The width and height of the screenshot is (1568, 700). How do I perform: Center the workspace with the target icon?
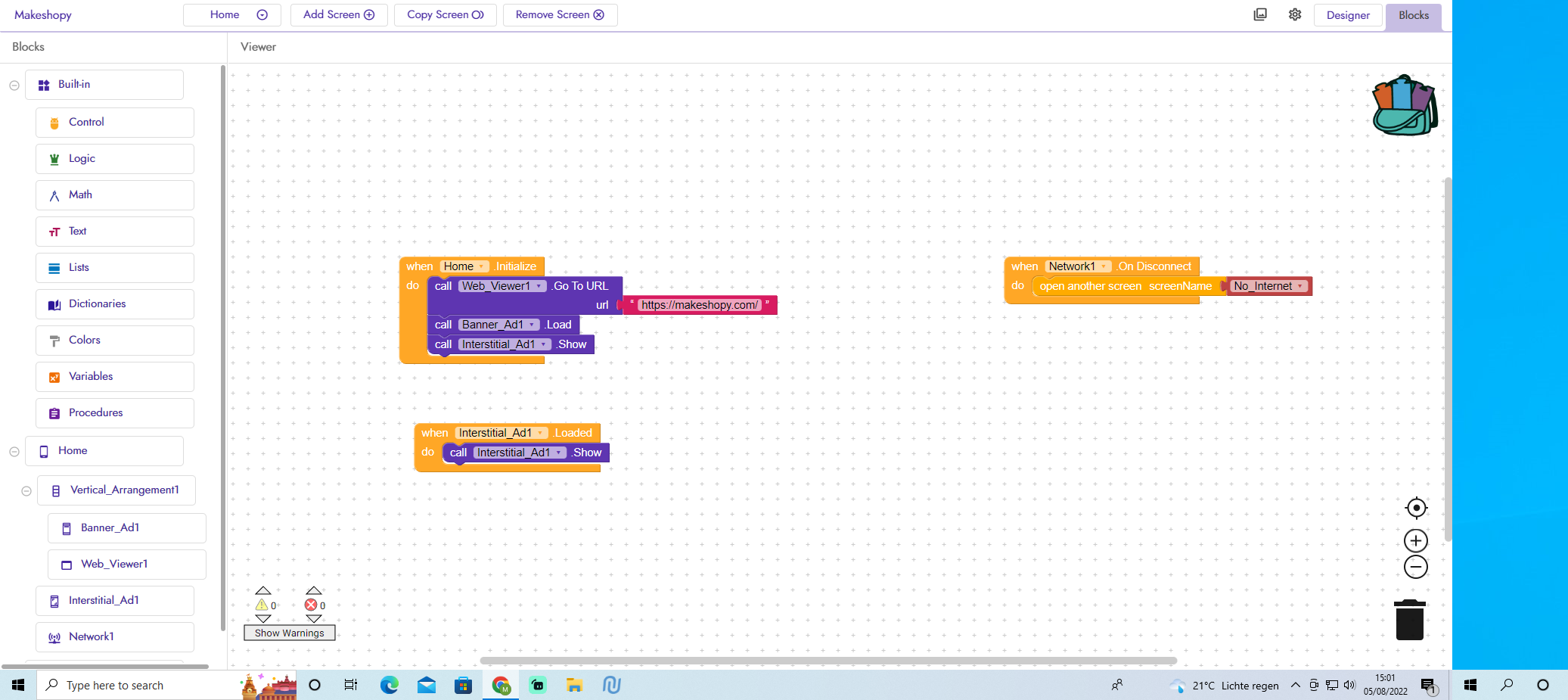tap(1415, 508)
